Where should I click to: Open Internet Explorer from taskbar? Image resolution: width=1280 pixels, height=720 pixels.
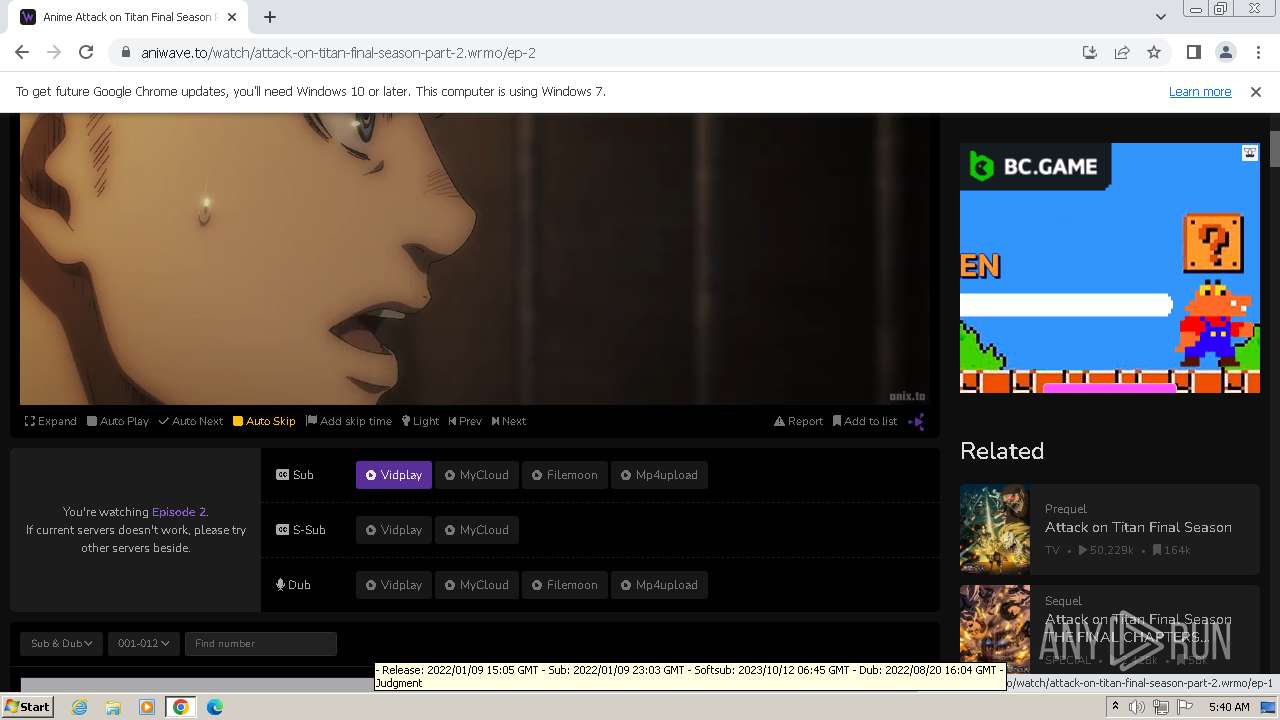(79, 707)
